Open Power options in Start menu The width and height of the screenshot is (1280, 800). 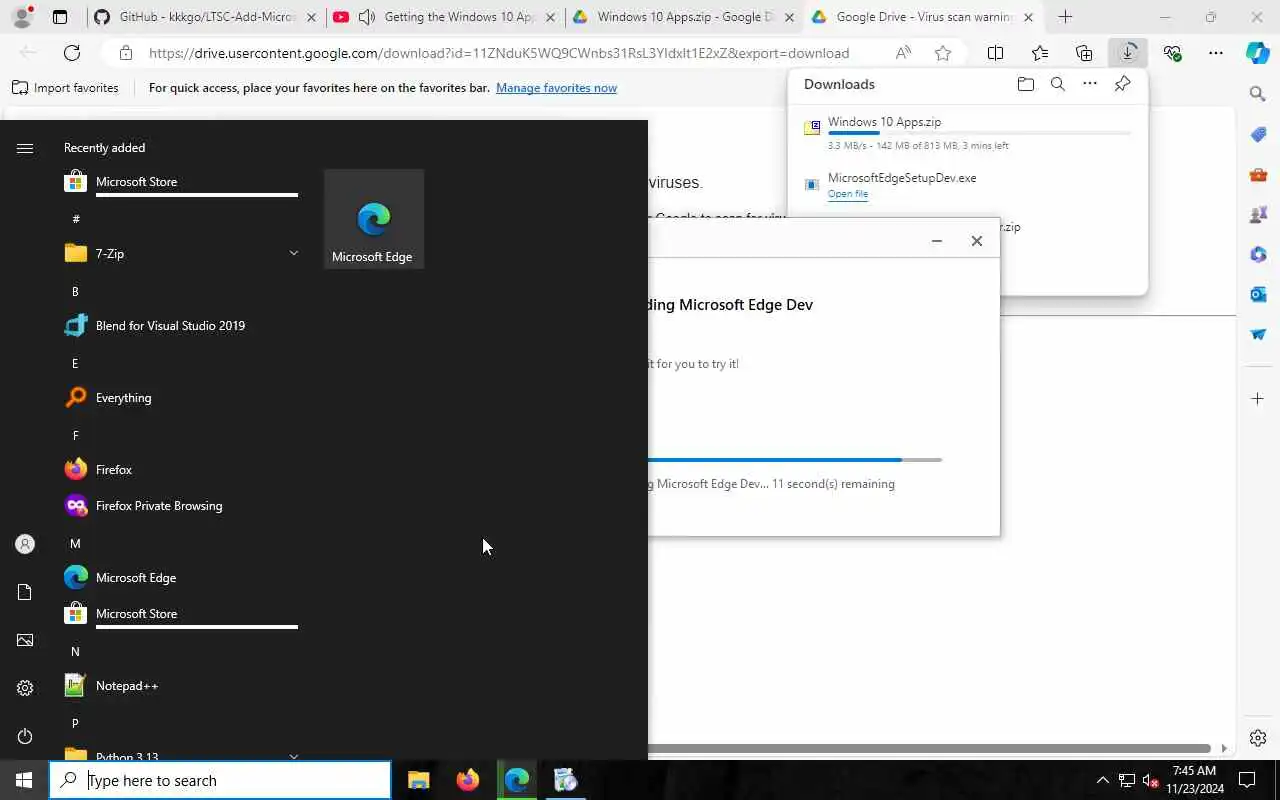[x=25, y=736]
